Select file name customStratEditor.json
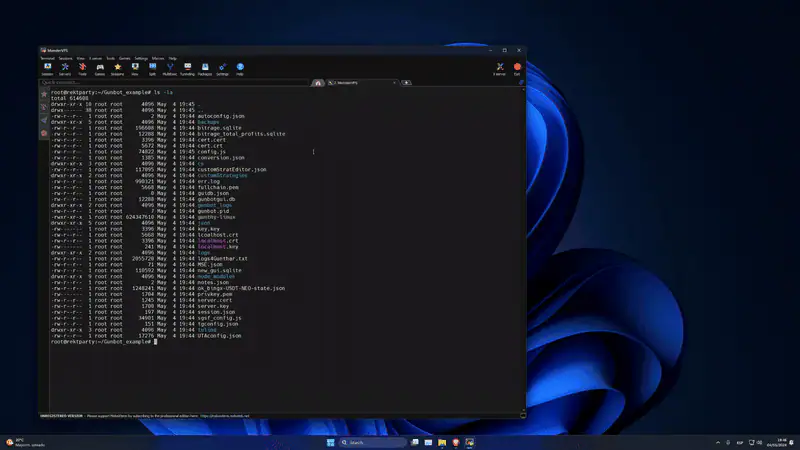 point(232,170)
